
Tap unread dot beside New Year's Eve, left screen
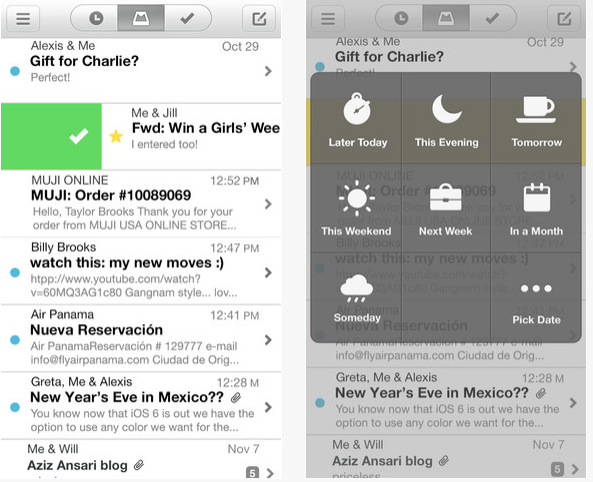15,407
